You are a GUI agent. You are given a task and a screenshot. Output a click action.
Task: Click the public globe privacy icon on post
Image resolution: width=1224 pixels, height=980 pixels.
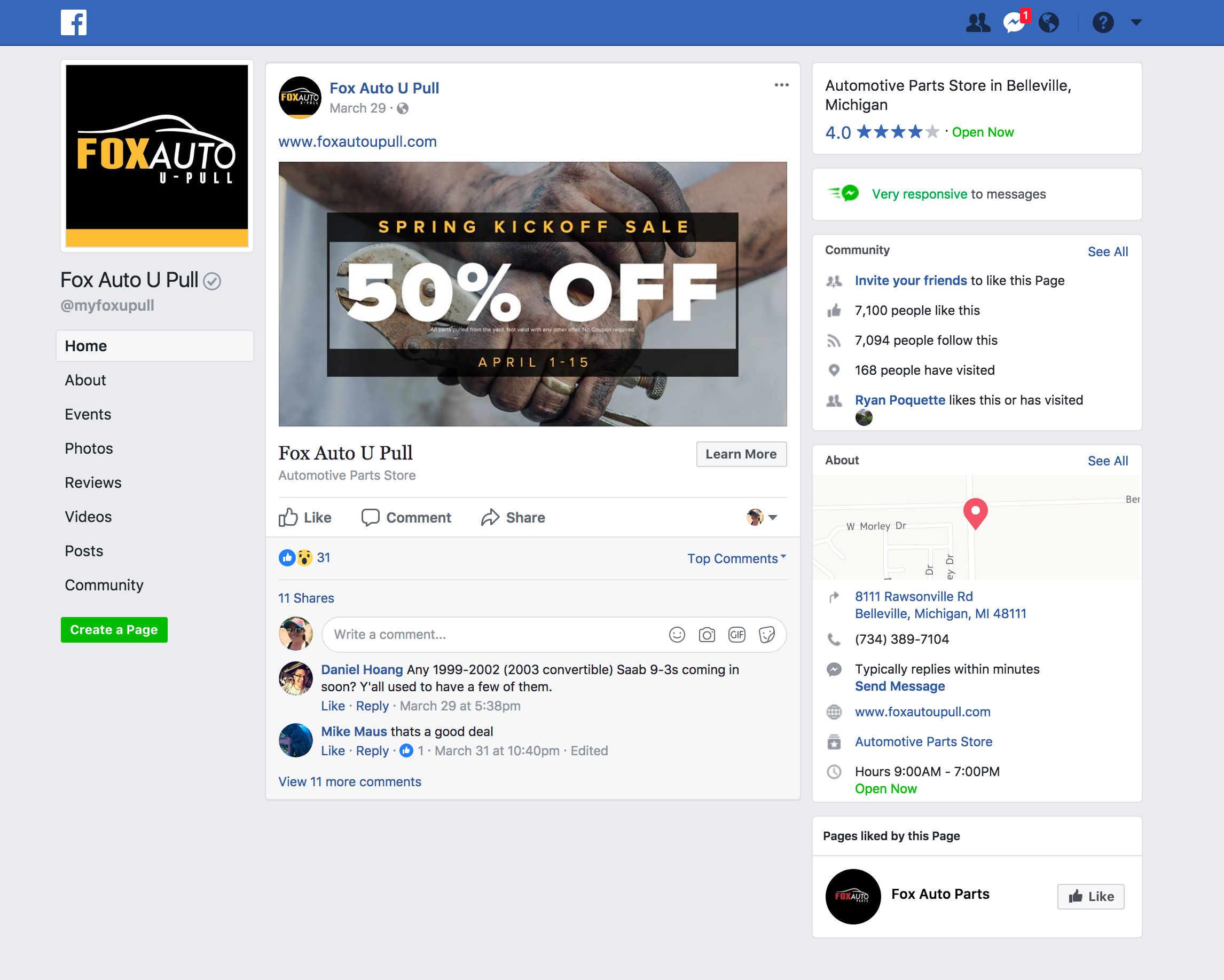tap(403, 108)
